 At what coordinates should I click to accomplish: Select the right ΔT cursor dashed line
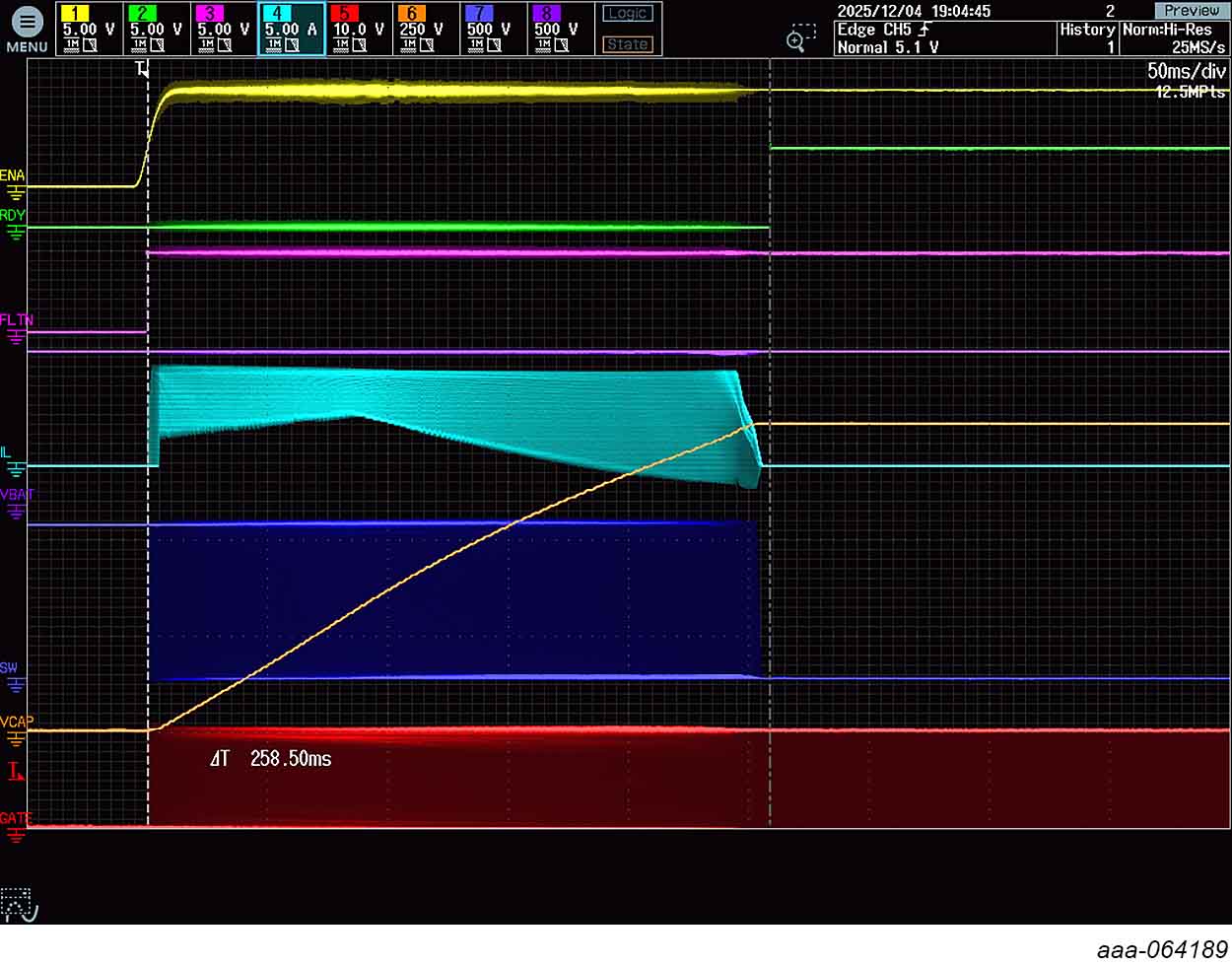[x=770, y=444]
